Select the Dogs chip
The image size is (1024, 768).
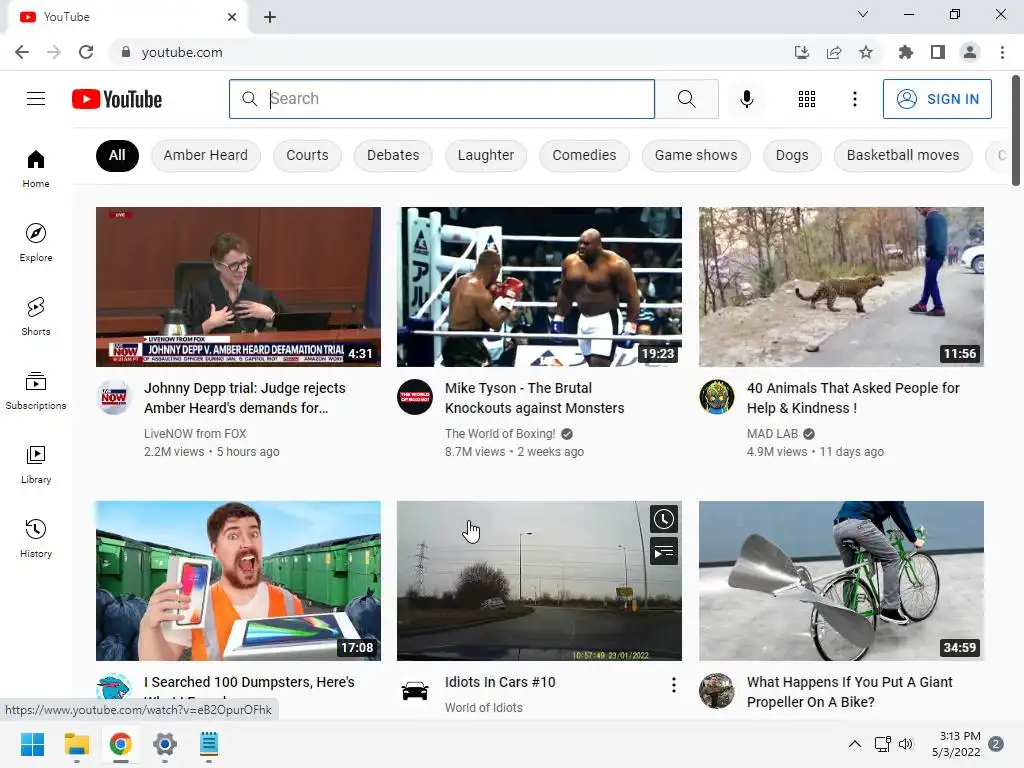coord(792,155)
